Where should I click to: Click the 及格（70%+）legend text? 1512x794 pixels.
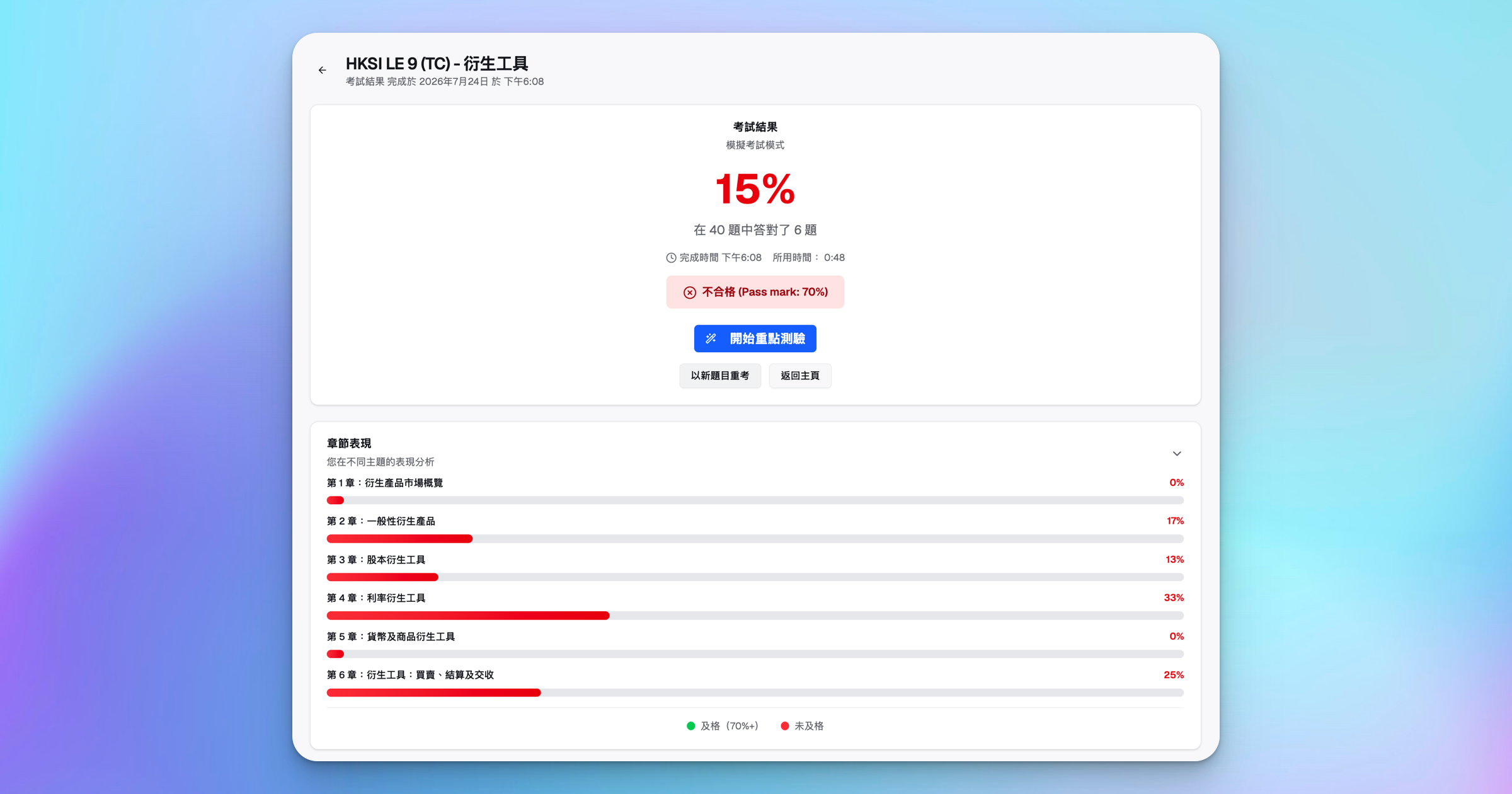[730, 726]
